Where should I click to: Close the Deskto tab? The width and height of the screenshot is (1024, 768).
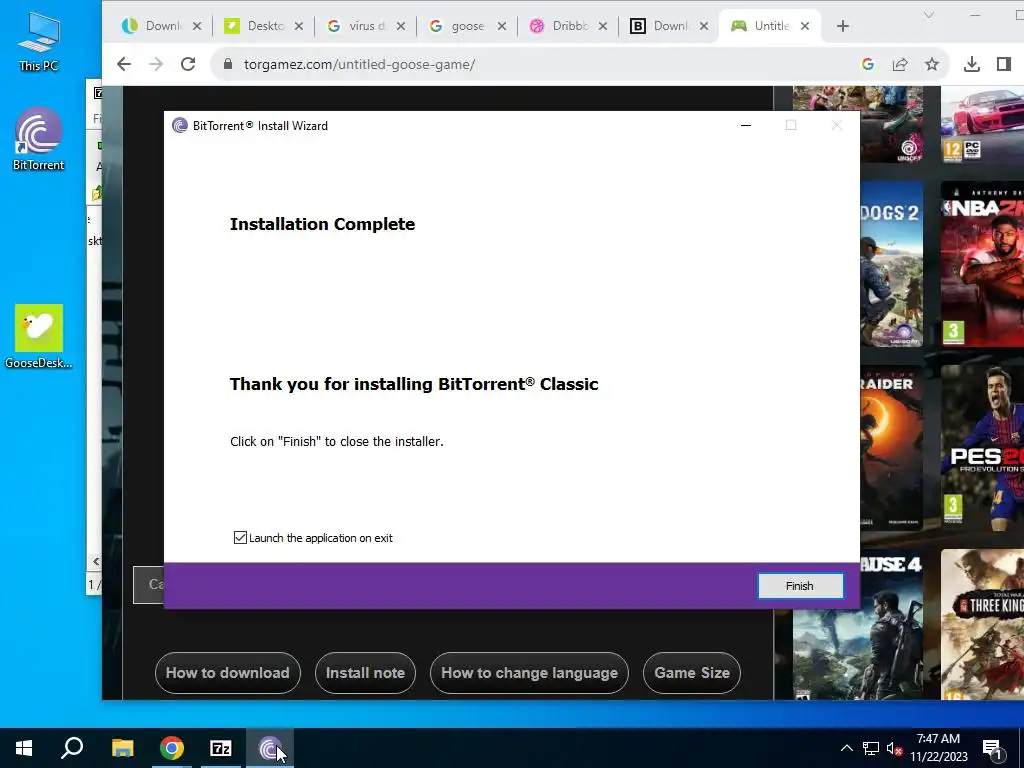click(298, 26)
